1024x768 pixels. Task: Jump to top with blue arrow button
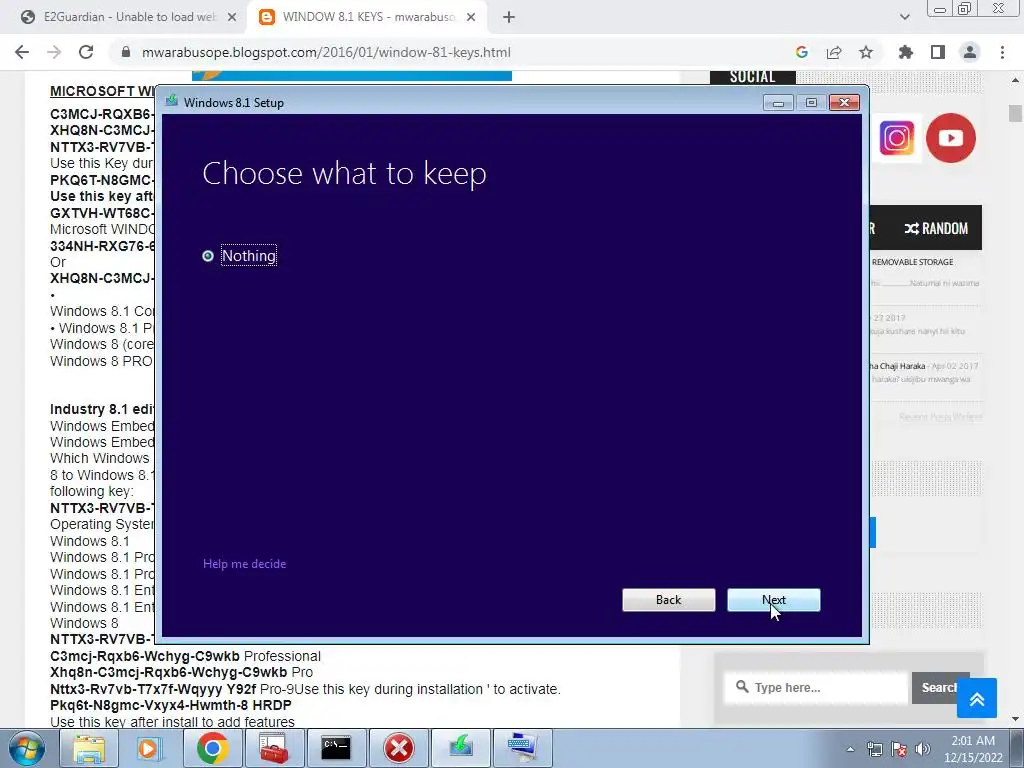coord(977,698)
